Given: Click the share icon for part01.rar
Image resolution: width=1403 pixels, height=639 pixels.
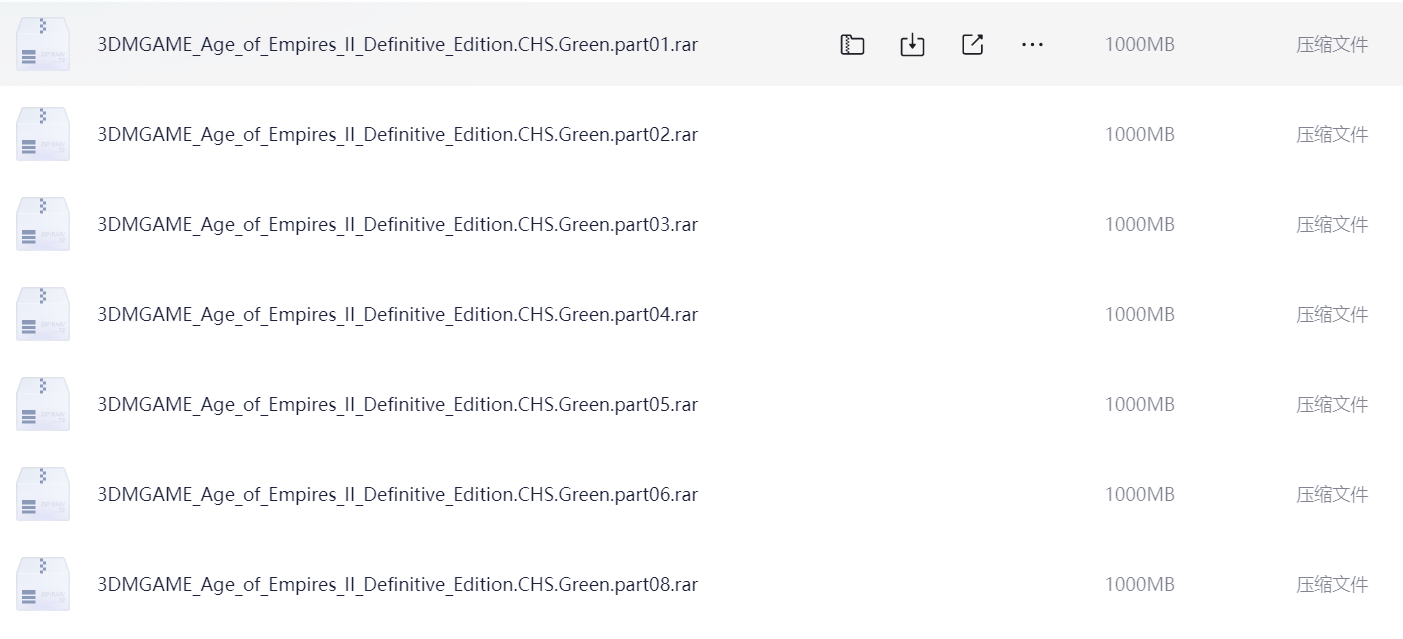Looking at the screenshot, I should click(x=972, y=44).
